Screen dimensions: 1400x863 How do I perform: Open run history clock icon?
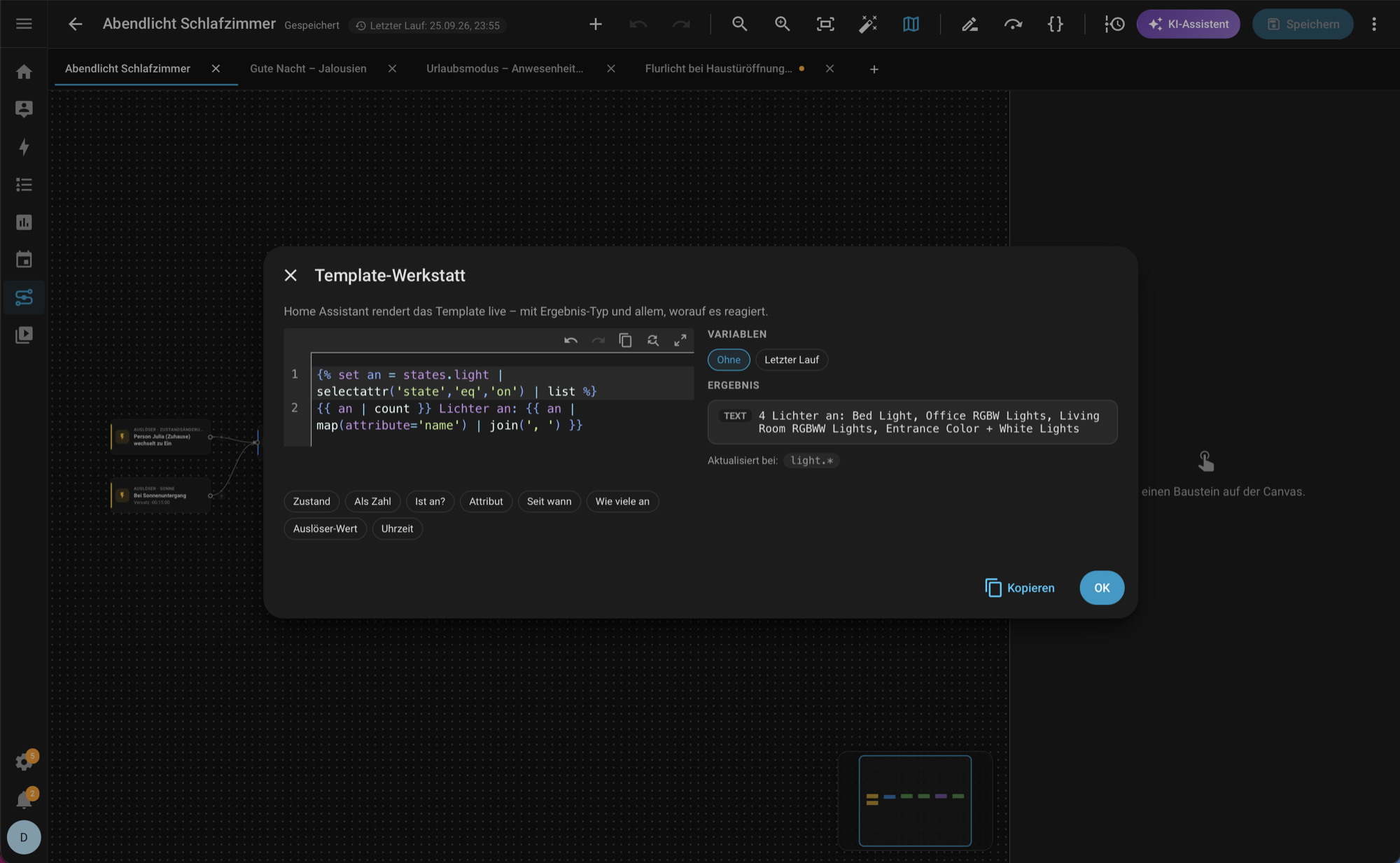pyautogui.click(x=1114, y=24)
